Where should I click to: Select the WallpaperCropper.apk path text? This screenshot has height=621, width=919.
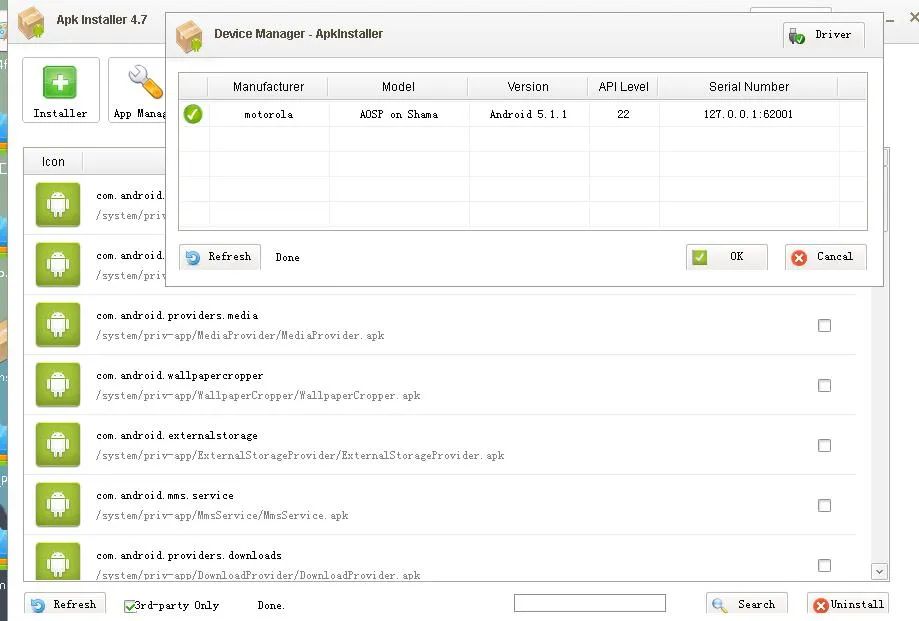[x=258, y=395]
